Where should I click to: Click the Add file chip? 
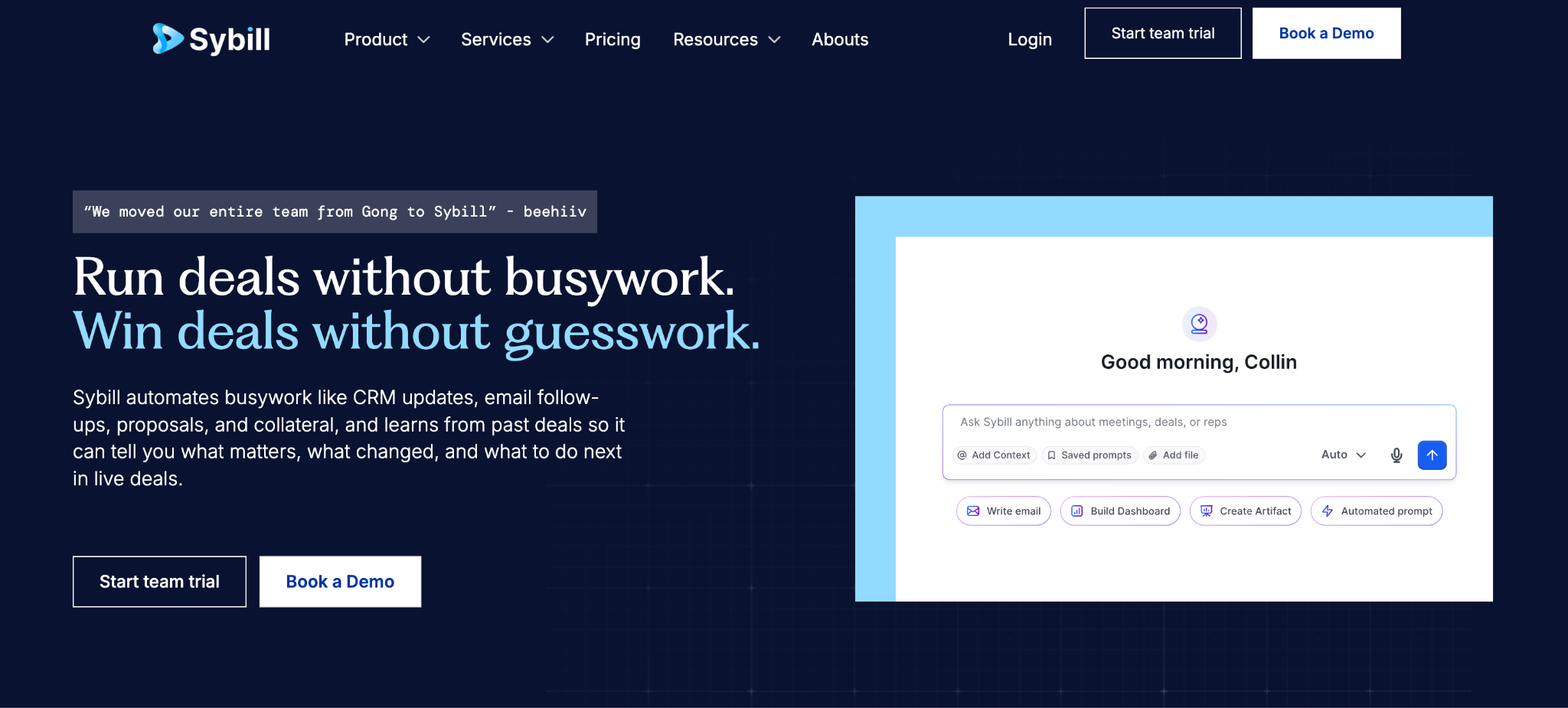[1174, 455]
